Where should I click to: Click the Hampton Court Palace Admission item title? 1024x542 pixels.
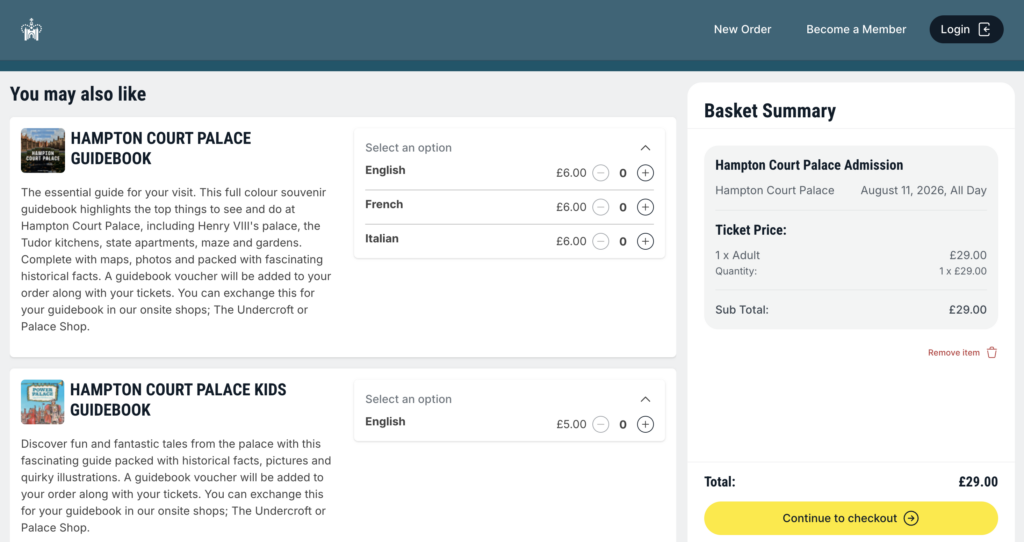point(808,165)
